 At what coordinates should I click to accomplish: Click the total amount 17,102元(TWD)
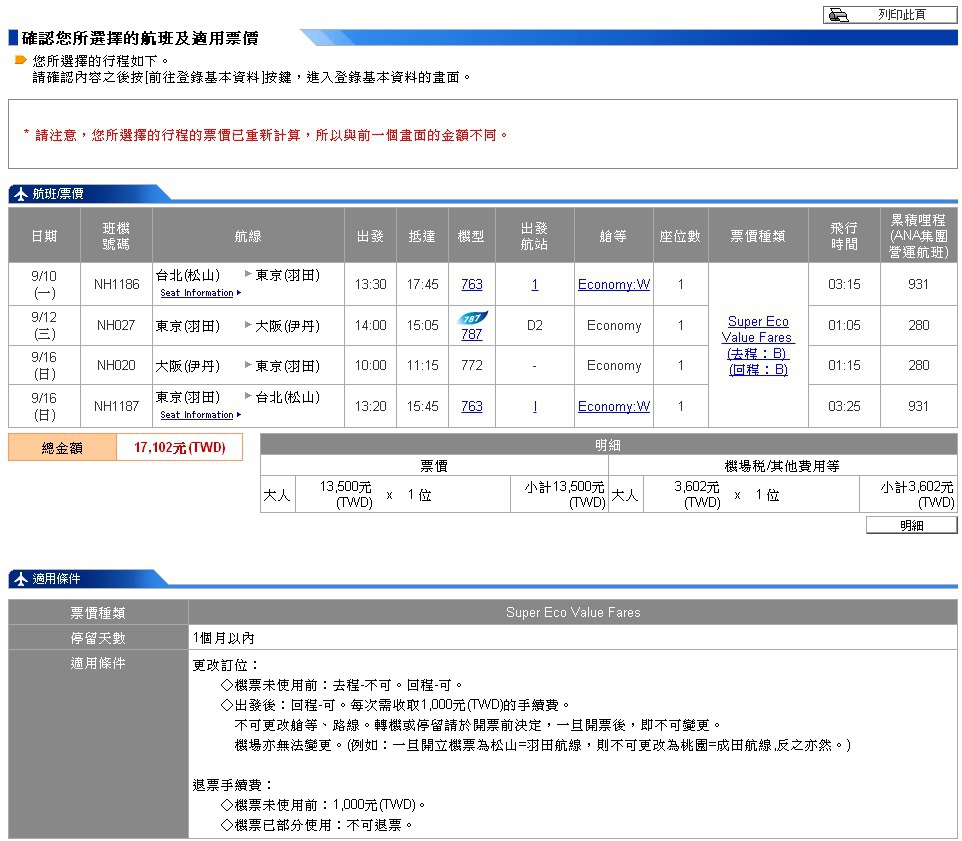tap(180, 448)
